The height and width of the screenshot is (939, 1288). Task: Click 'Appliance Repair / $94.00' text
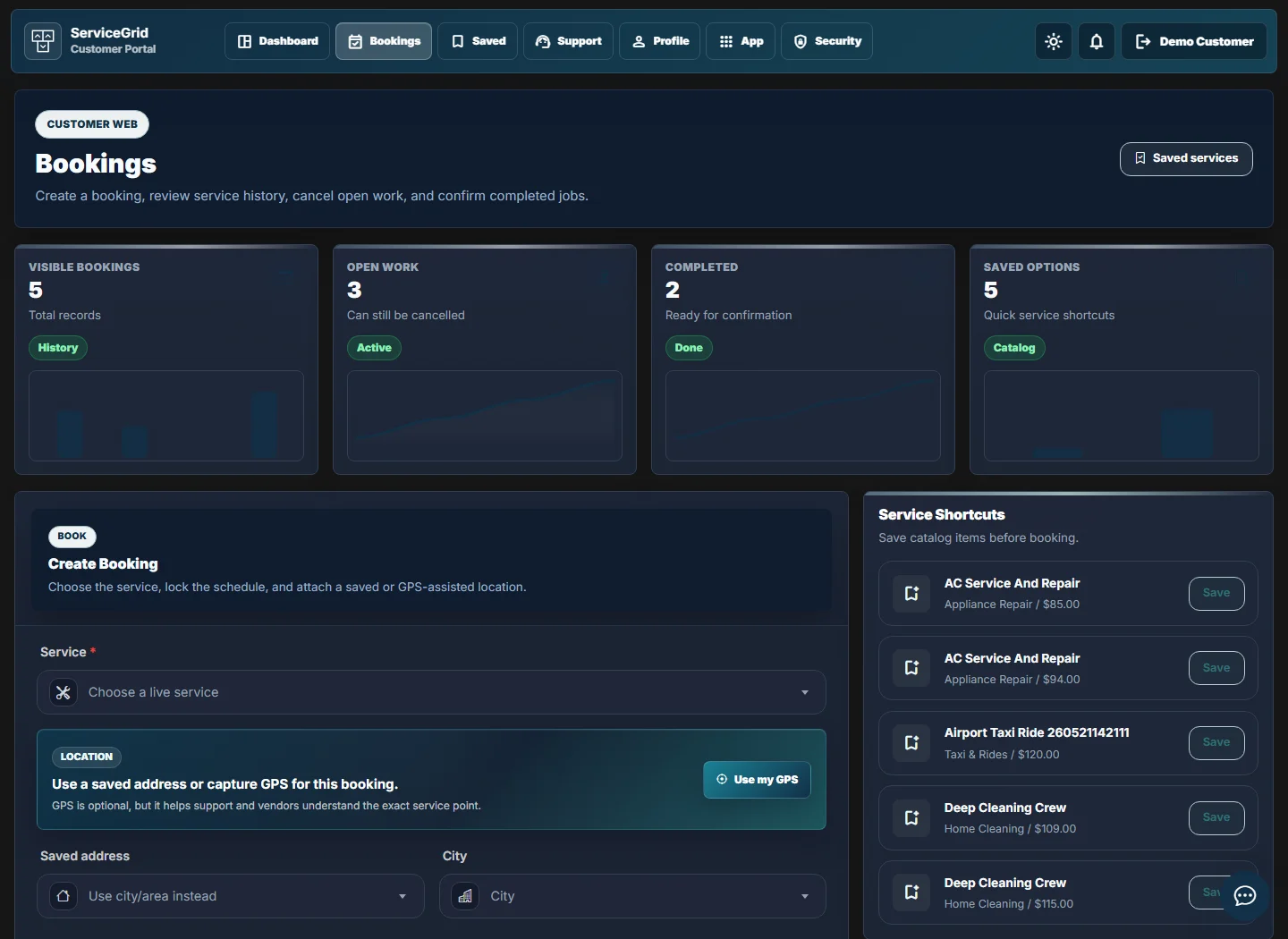pyautogui.click(x=1012, y=680)
